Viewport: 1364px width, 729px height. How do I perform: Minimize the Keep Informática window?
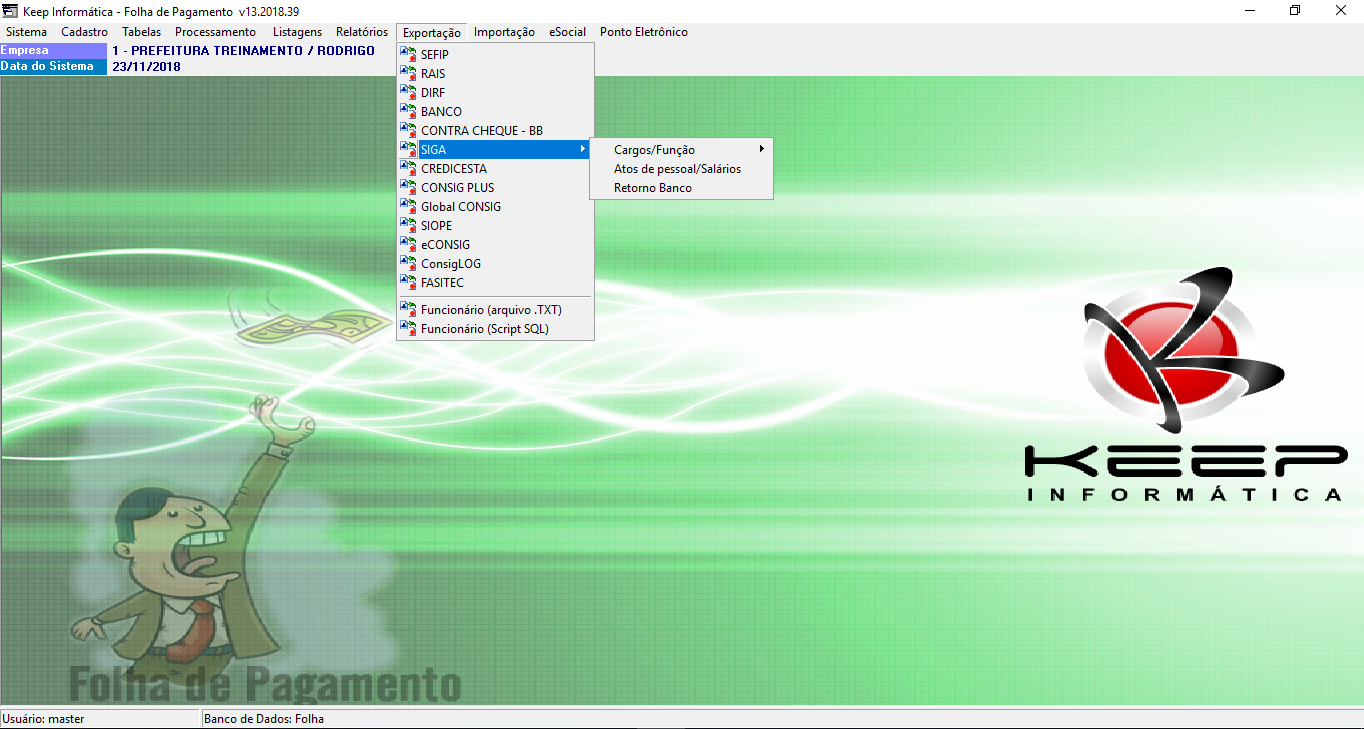[x=1250, y=10]
